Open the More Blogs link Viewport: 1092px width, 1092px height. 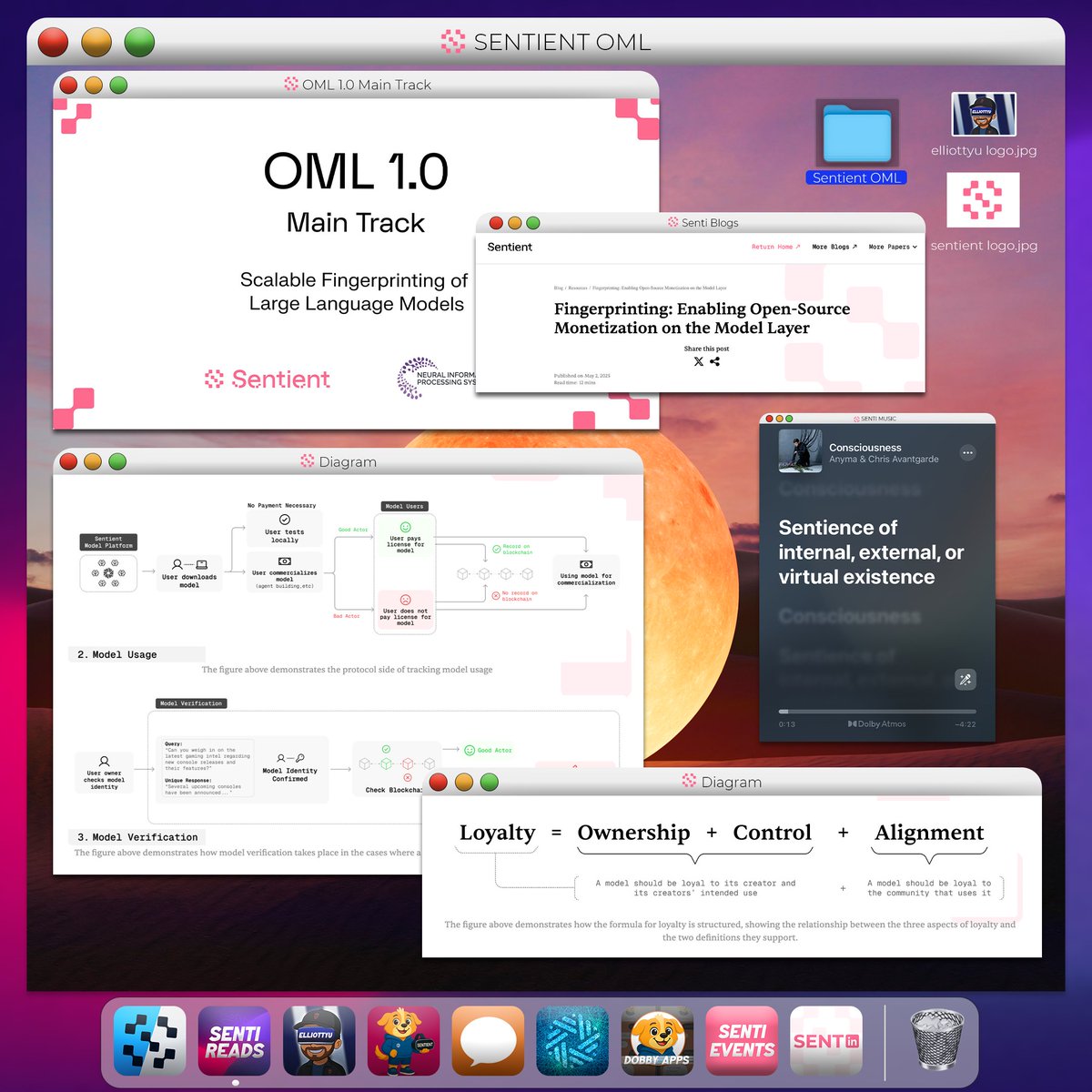pos(834,247)
